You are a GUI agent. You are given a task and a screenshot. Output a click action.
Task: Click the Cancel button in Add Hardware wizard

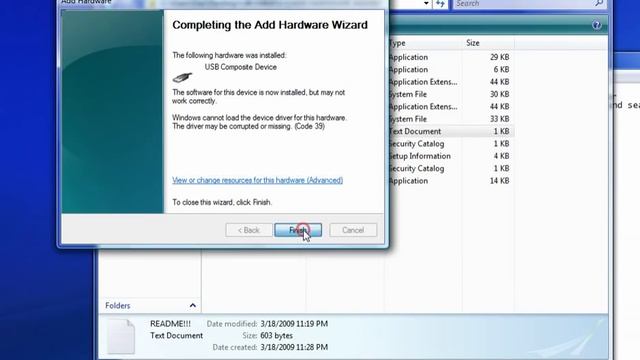[353, 230]
